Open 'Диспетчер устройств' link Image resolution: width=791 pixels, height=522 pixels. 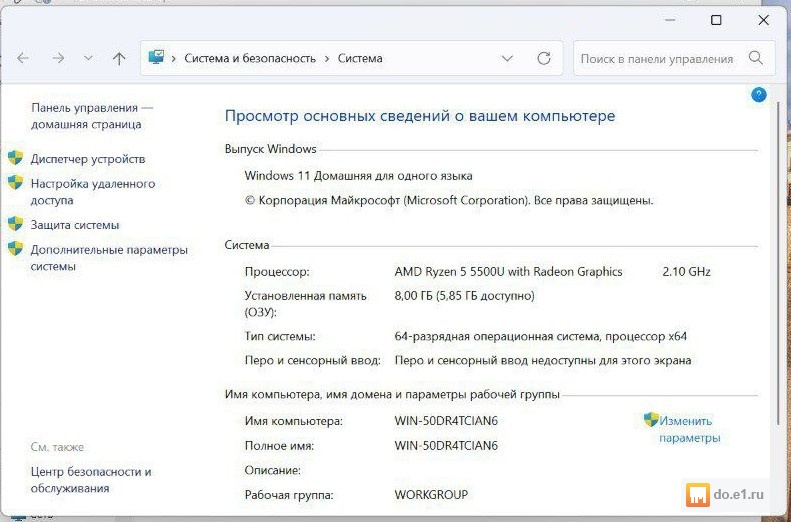coord(88,159)
